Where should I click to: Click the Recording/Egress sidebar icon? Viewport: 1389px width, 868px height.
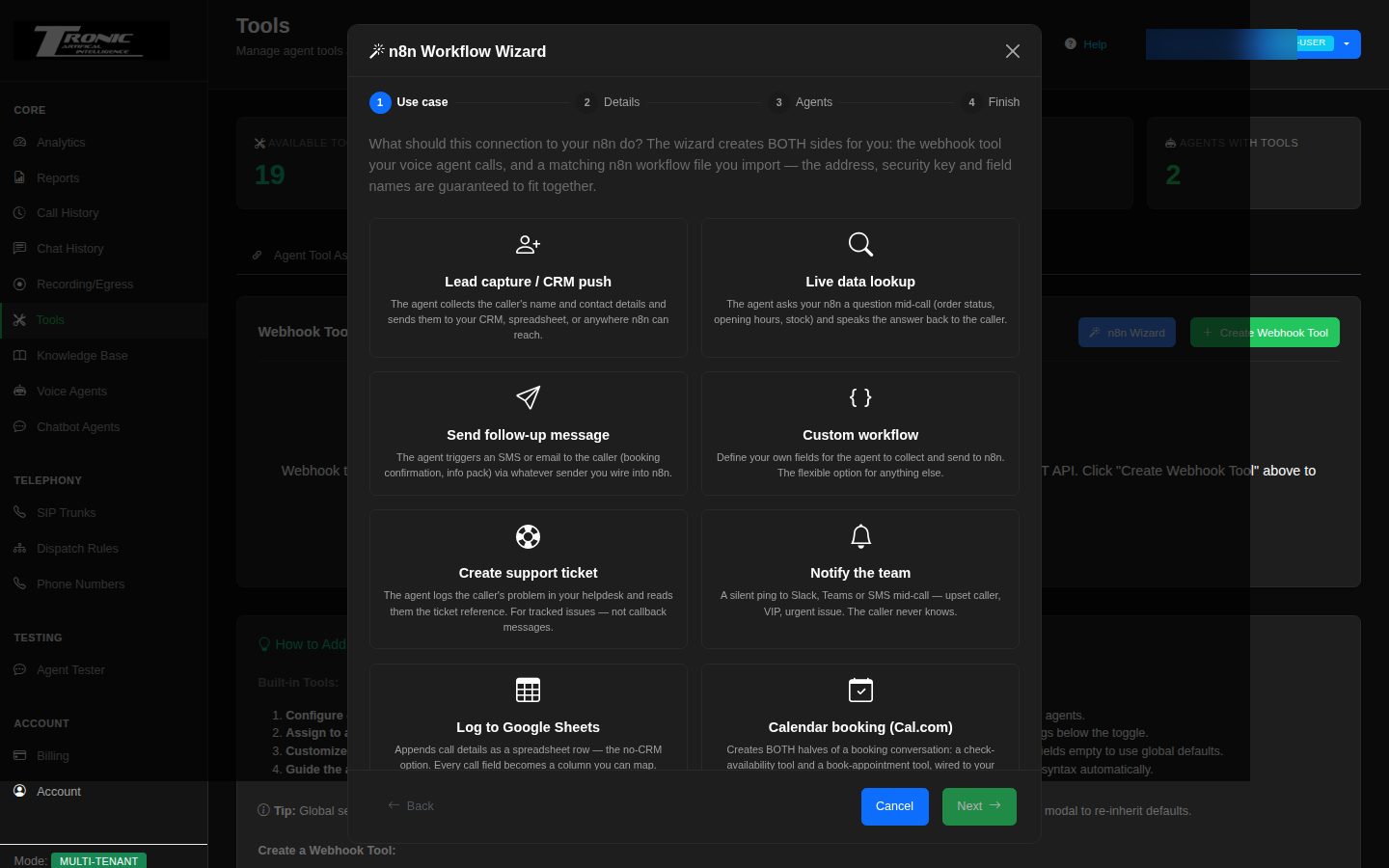20,284
